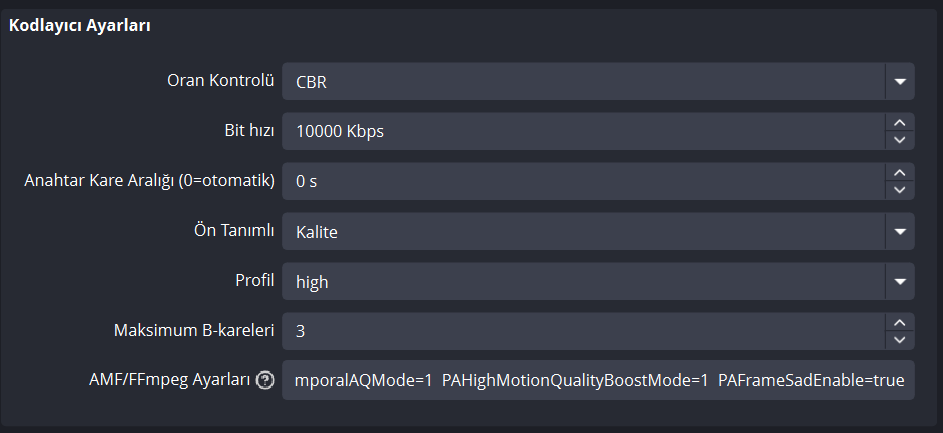Increase Bit hızı with up arrow
The image size is (943, 433).
coord(900,122)
